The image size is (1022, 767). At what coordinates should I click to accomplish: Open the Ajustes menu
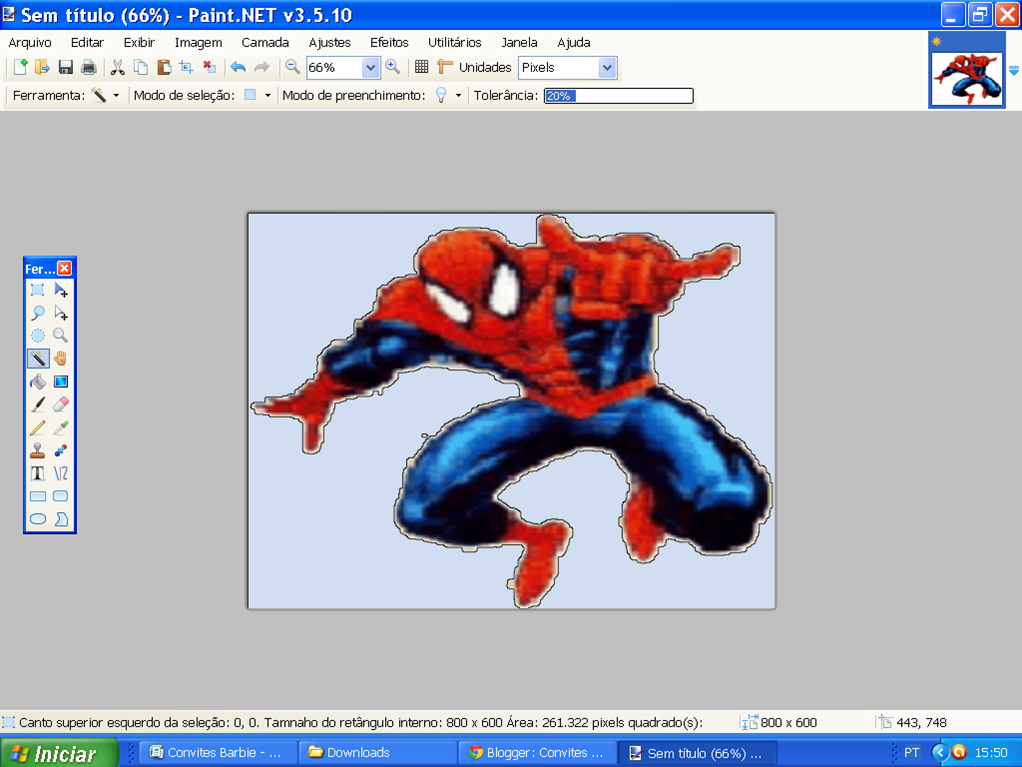(330, 42)
